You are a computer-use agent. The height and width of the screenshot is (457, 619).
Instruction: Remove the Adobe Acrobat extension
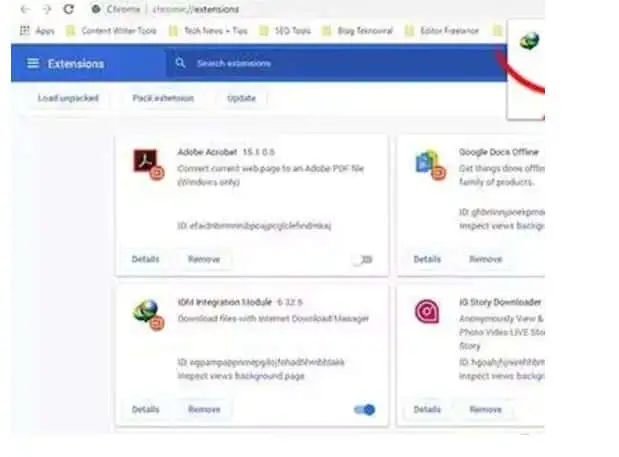click(x=204, y=259)
